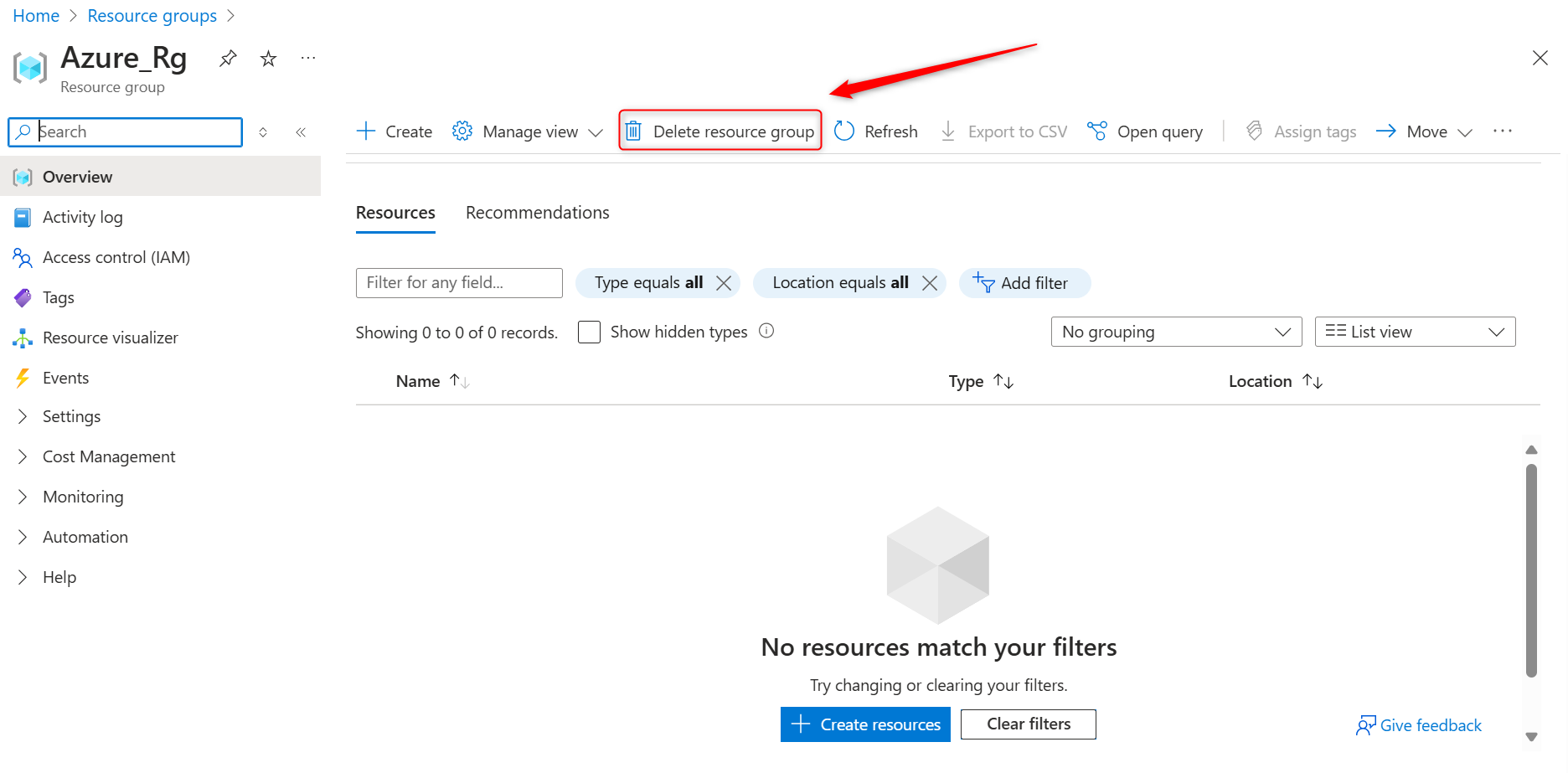Viewport: 1568px width, 773px height.
Task: Remove the Type equals all filter
Action: 724,283
